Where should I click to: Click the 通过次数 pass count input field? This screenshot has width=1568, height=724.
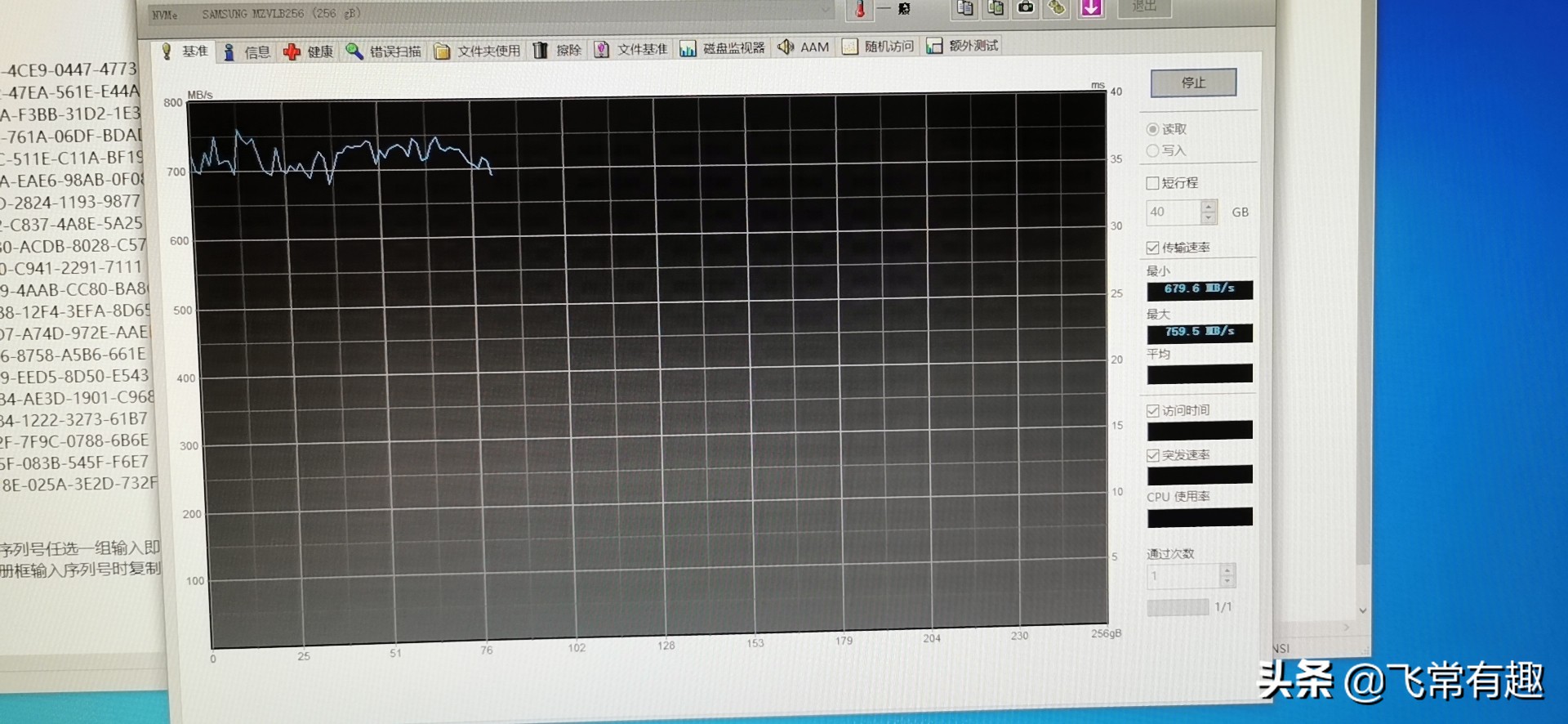(1183, 575)
